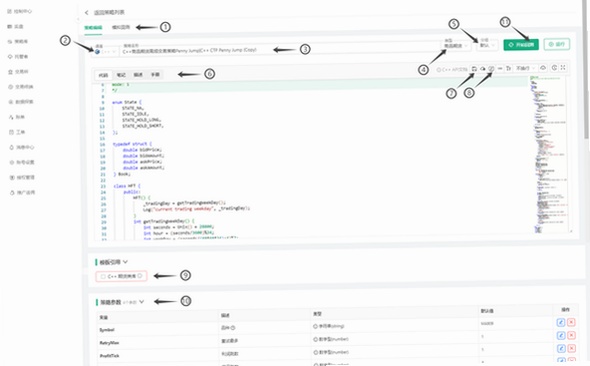Switch to the 模拟回测 tab
Image resolution: width=590 pixels, height=366 pixels.
point(121,27)
